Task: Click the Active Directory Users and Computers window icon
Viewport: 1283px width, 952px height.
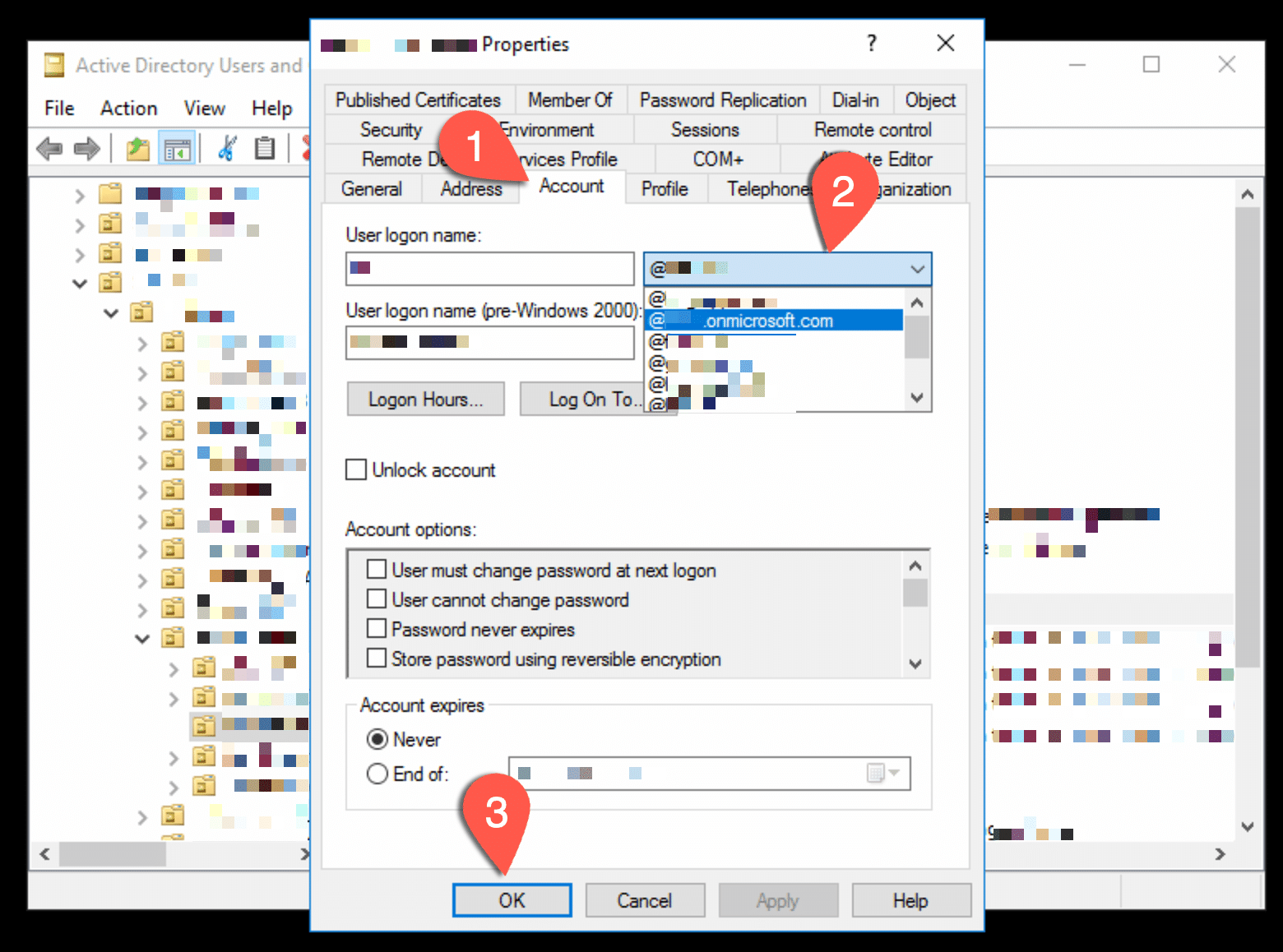Action: point(53,64)
